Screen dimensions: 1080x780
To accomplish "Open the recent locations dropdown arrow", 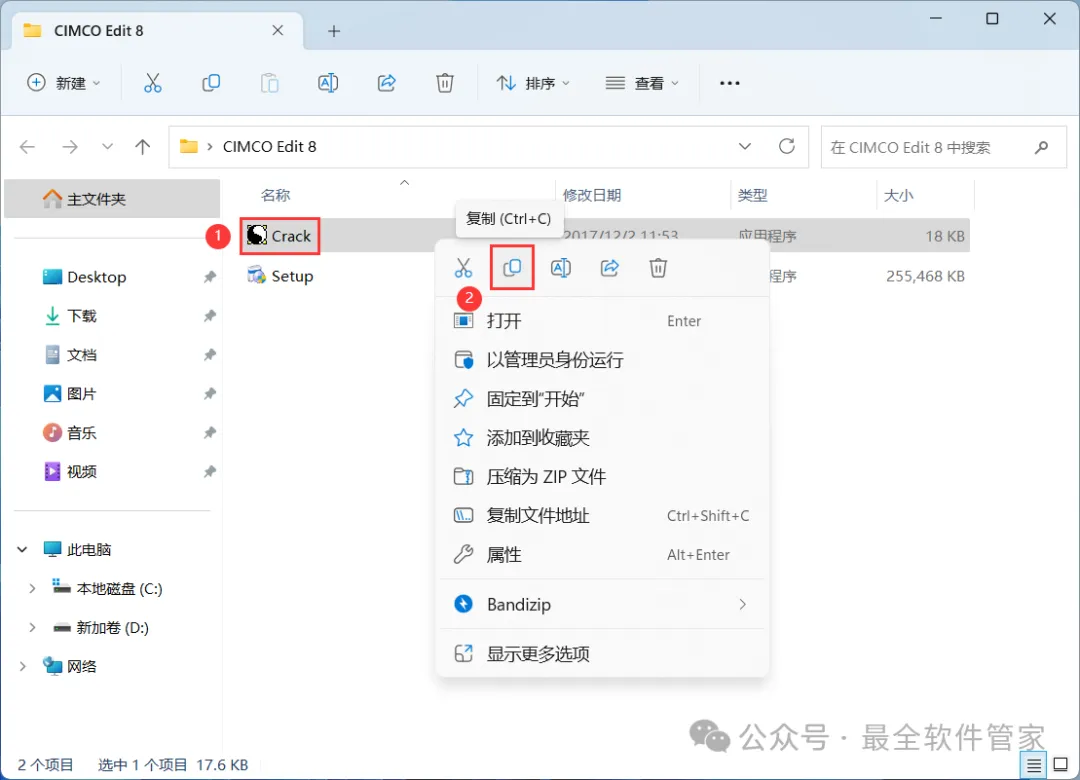I will click(x=107, y=147).
